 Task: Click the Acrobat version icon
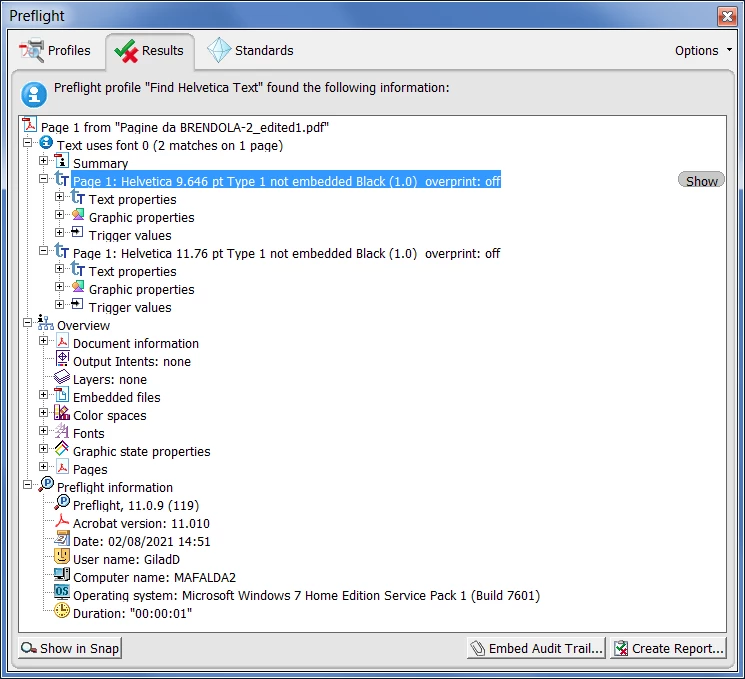click(62, 521)
